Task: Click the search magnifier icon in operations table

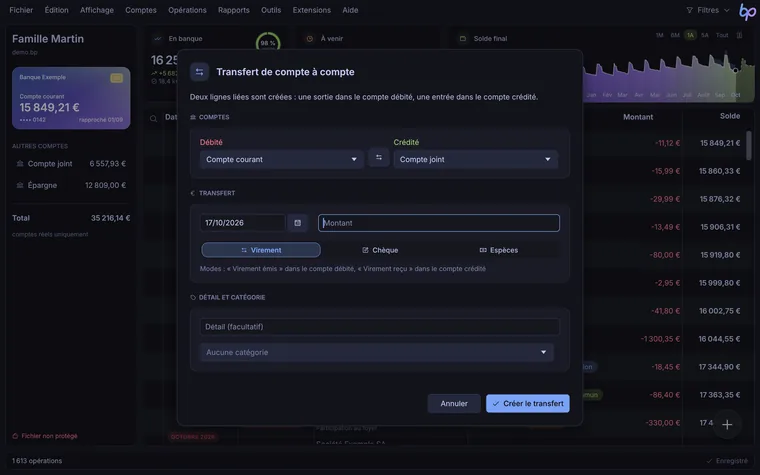Action: coord(153,118)
